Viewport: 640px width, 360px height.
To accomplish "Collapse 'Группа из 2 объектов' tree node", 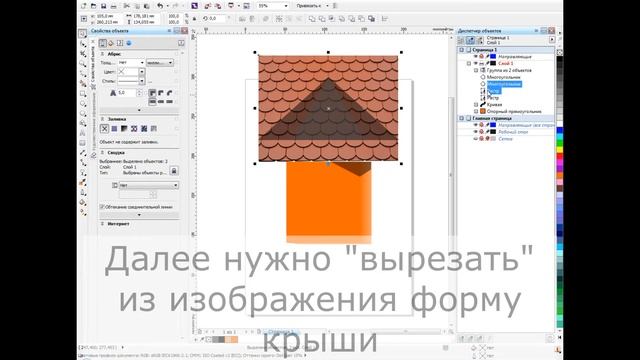I will tap(476, 70).
